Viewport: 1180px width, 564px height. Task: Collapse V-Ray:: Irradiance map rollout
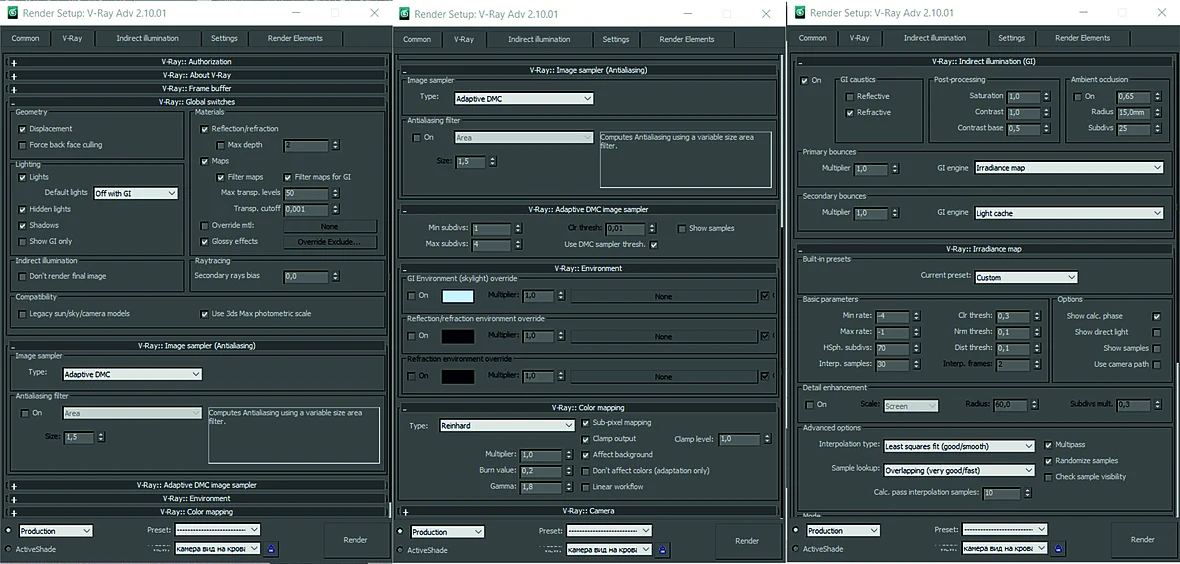pos(982,248)
